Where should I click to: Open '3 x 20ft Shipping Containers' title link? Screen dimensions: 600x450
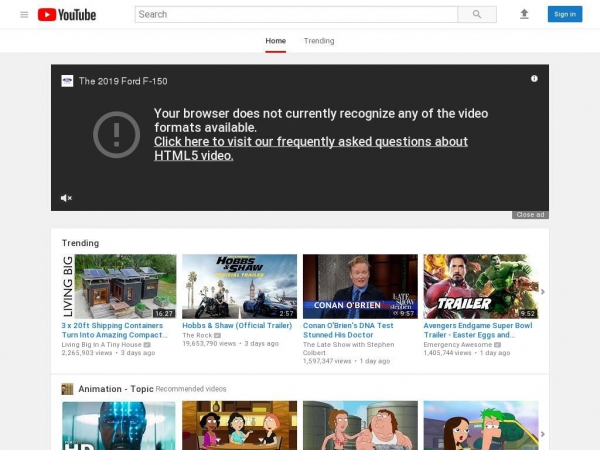(115, 330)
